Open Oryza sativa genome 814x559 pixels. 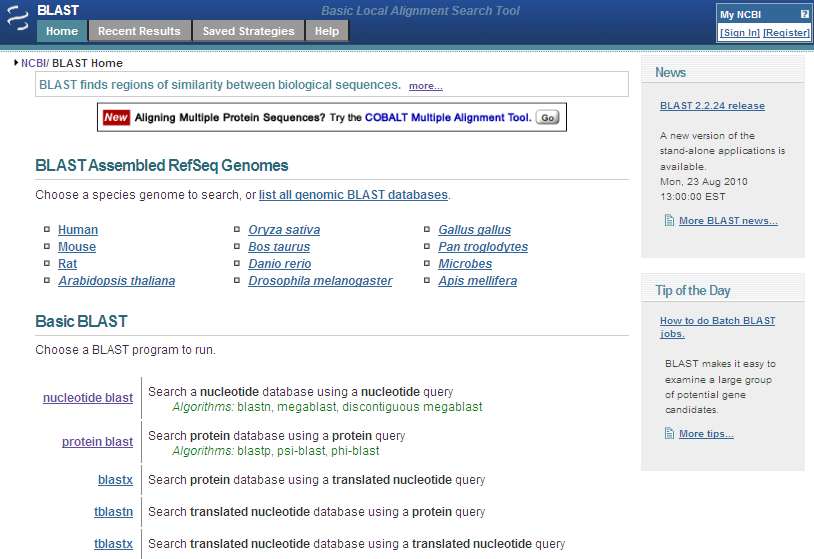pos(284,229)
